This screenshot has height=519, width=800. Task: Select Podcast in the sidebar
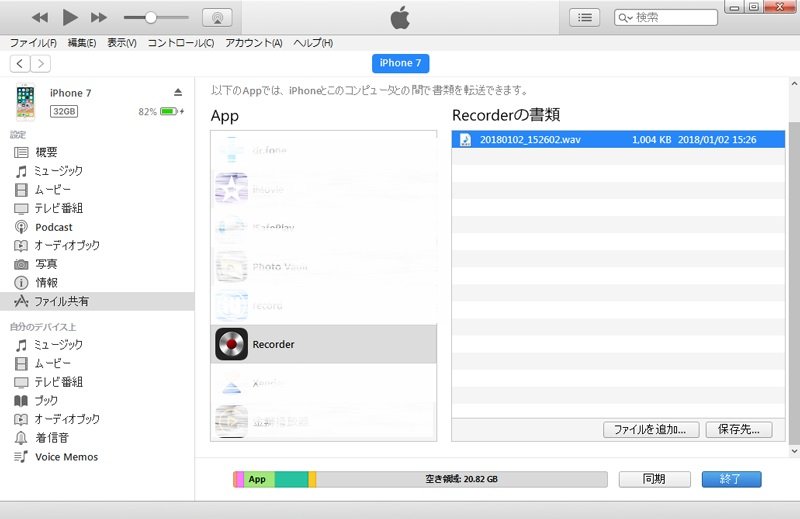pyautogui.click(x=97, y=227)
